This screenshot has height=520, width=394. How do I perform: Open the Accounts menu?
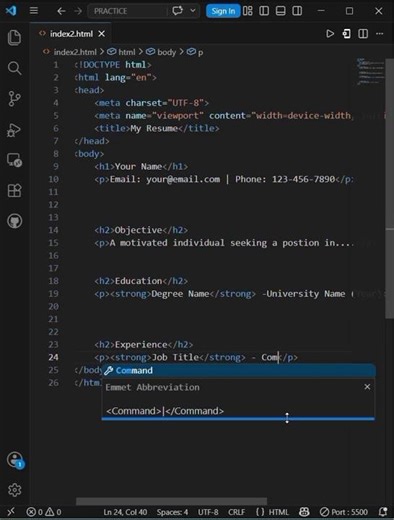point(15,460)
